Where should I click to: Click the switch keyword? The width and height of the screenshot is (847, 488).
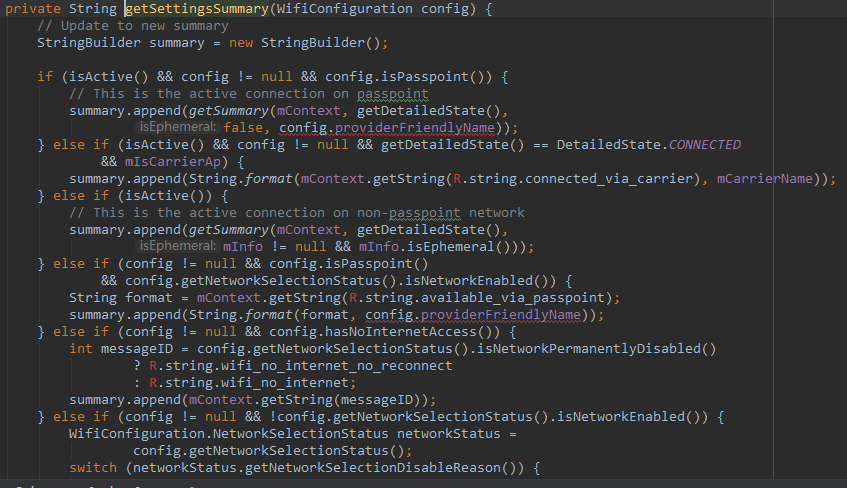(93, 468)
